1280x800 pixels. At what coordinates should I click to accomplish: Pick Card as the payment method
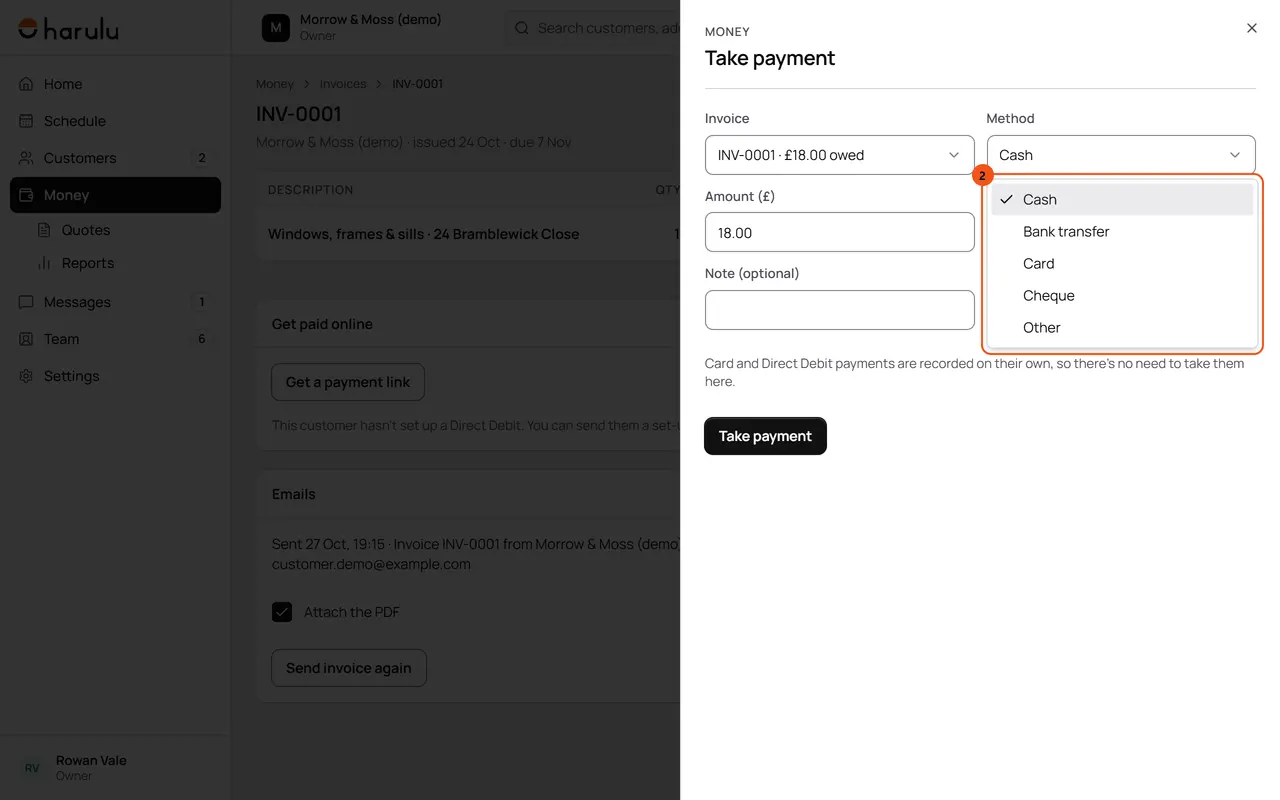[x=1122, y=263]
